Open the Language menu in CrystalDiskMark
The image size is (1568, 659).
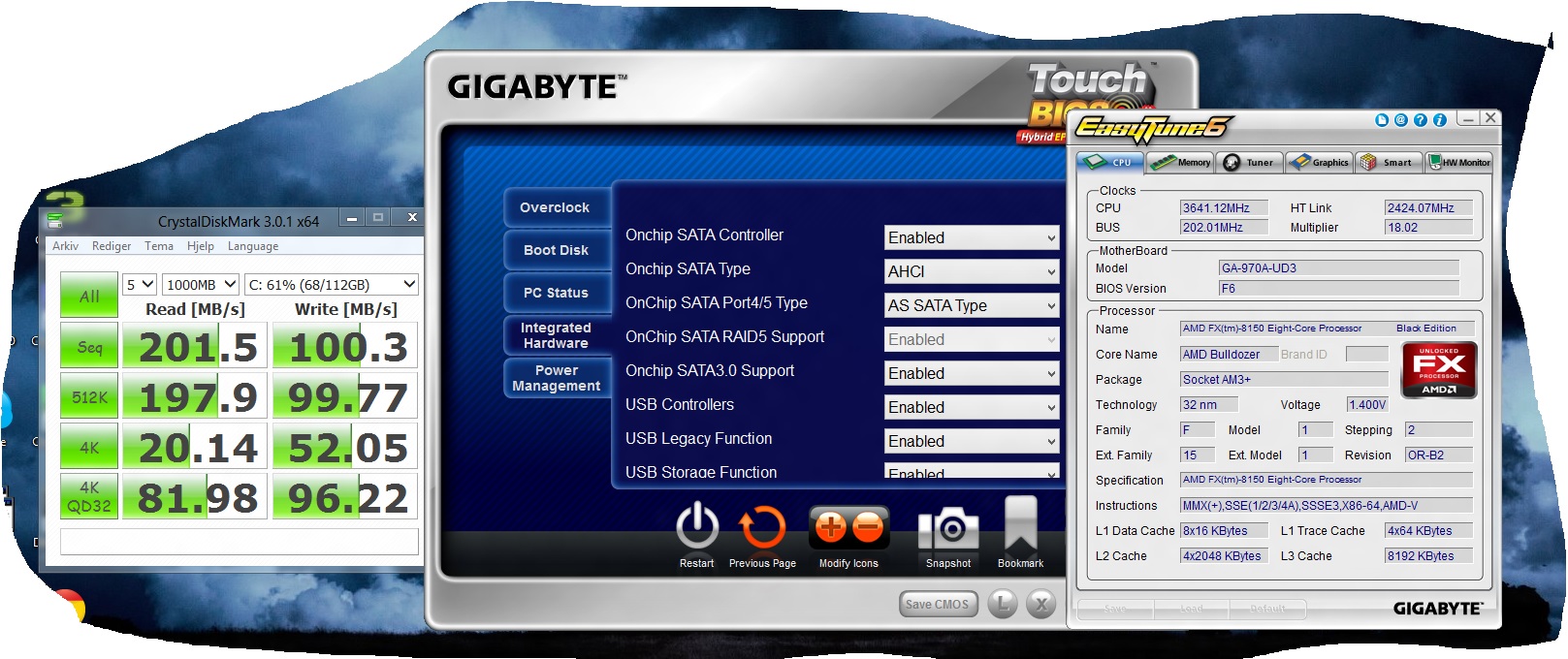click(x=253, y=246)
